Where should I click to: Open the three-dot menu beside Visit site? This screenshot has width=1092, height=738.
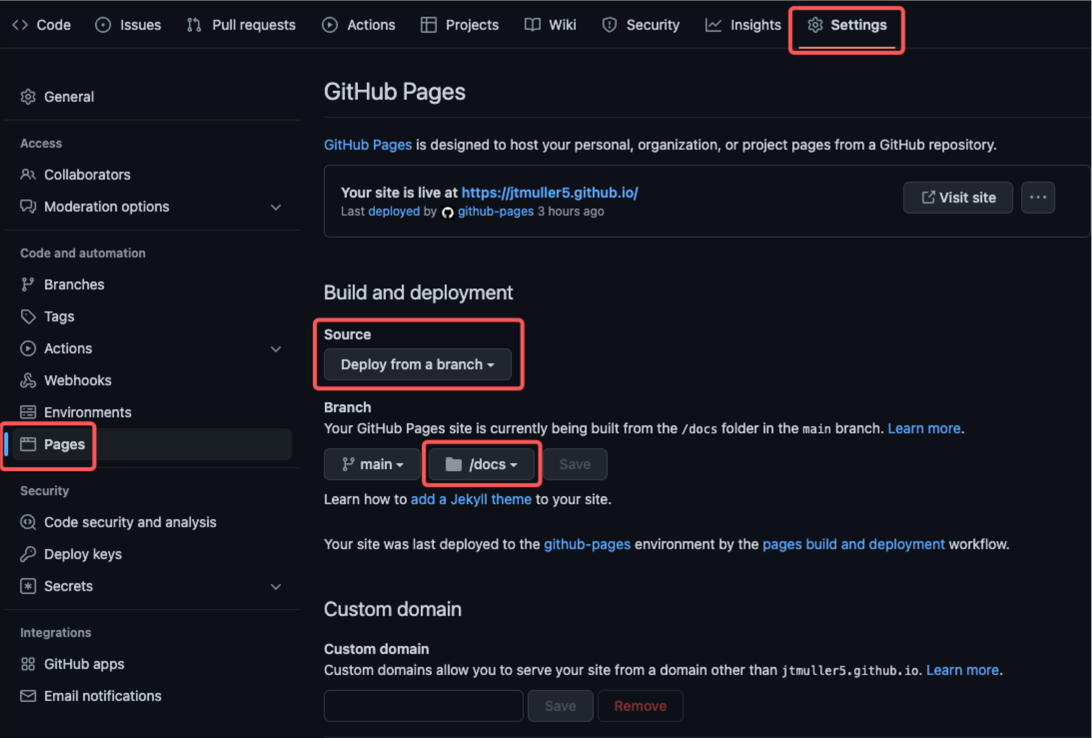(x=1038, y=198)
